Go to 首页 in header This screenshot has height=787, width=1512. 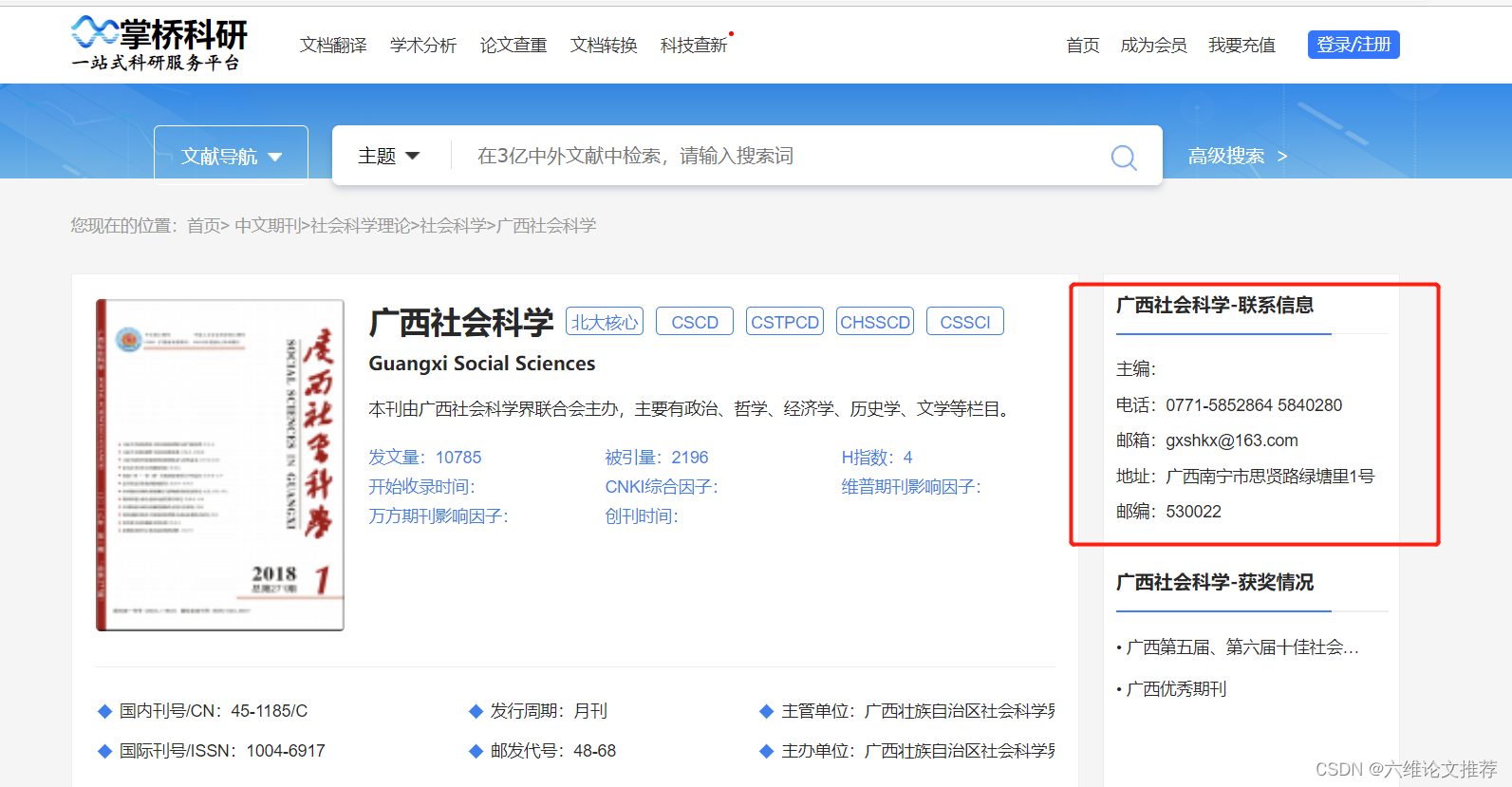tap(1083, 45)
